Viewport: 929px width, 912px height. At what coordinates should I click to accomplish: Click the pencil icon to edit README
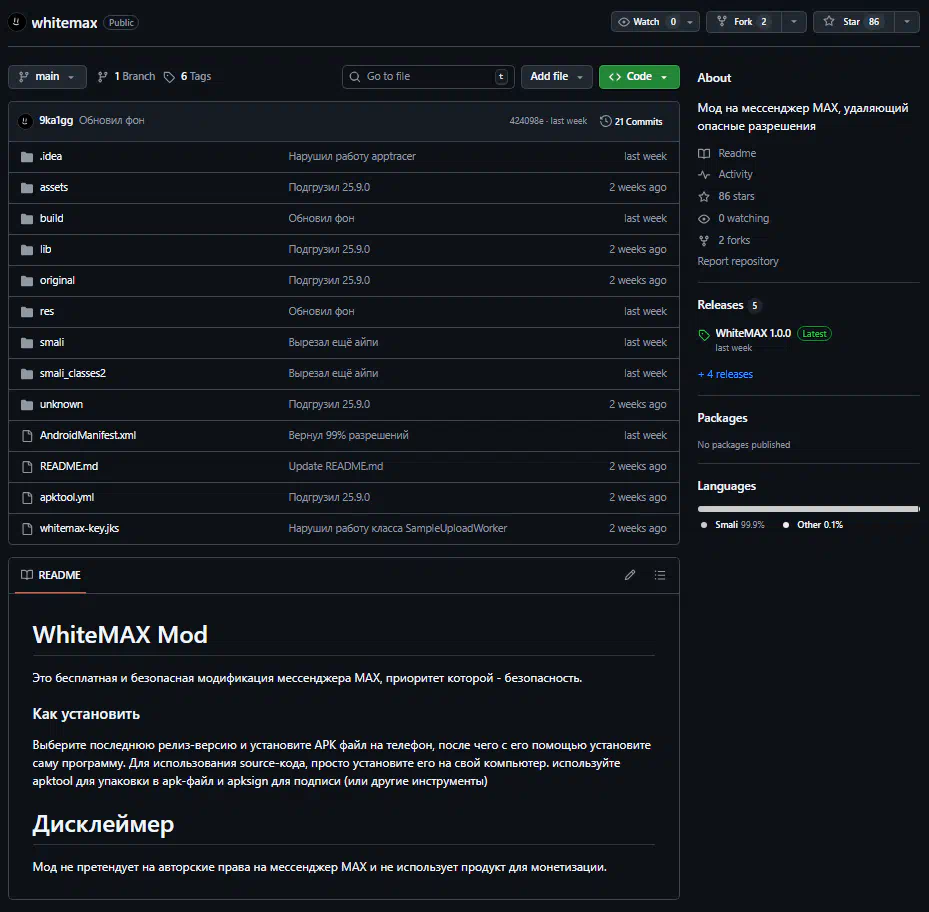click(x=630, y=575)
